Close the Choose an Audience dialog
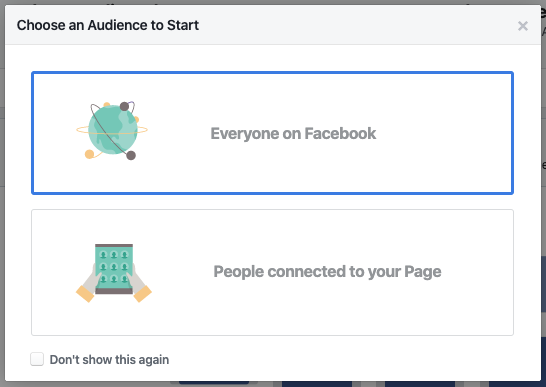 coord(523,26)
